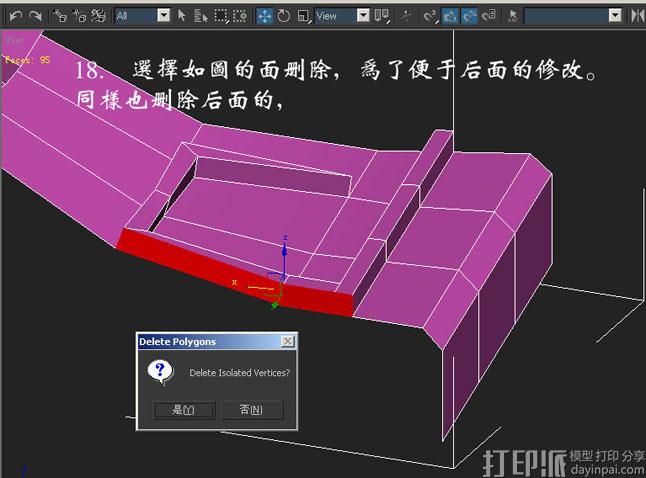
Task: Click the Undo arrow icon
Action: pos(15,16)
